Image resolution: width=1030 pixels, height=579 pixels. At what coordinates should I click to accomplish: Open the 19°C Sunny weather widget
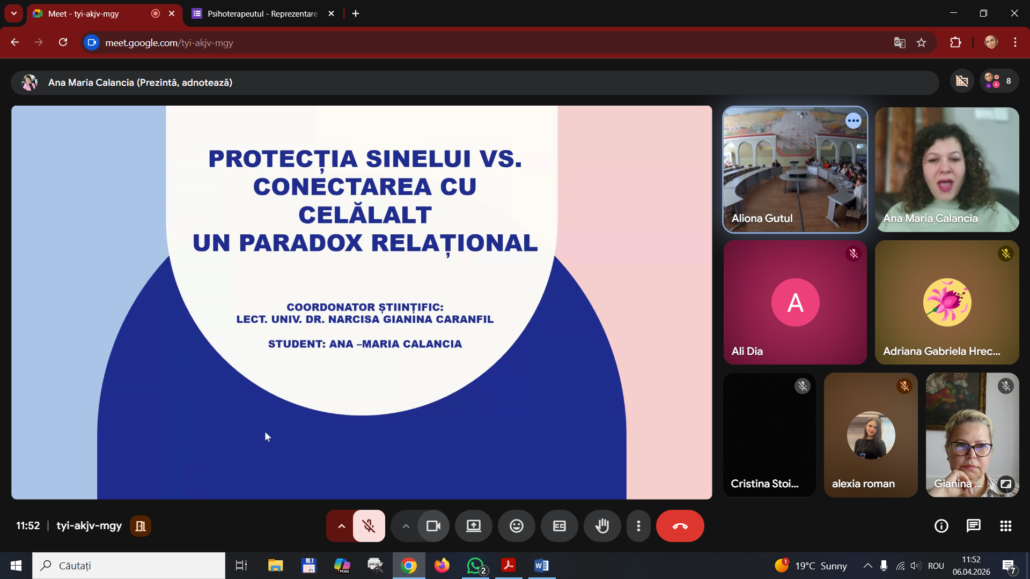pyautogui.click(x=811, y=565)
